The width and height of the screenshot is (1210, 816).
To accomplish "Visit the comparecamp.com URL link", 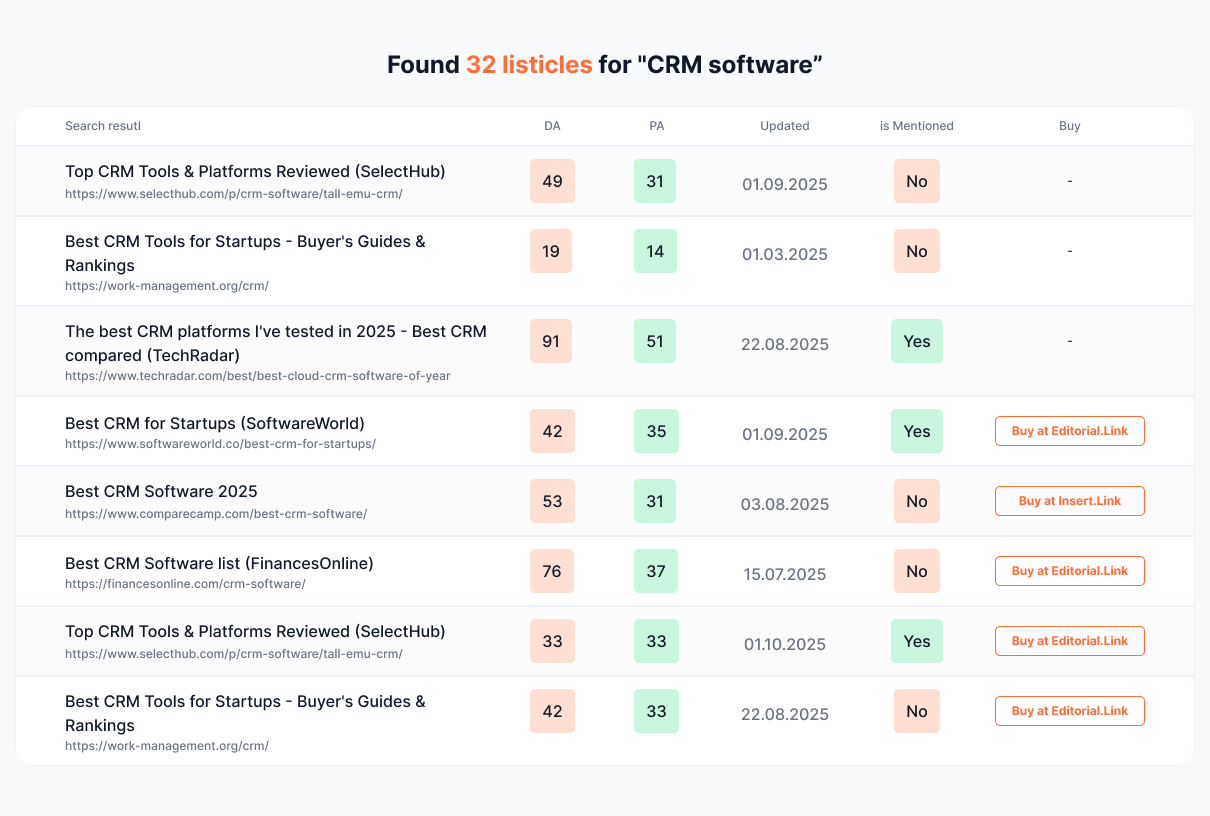I will 215,514.
